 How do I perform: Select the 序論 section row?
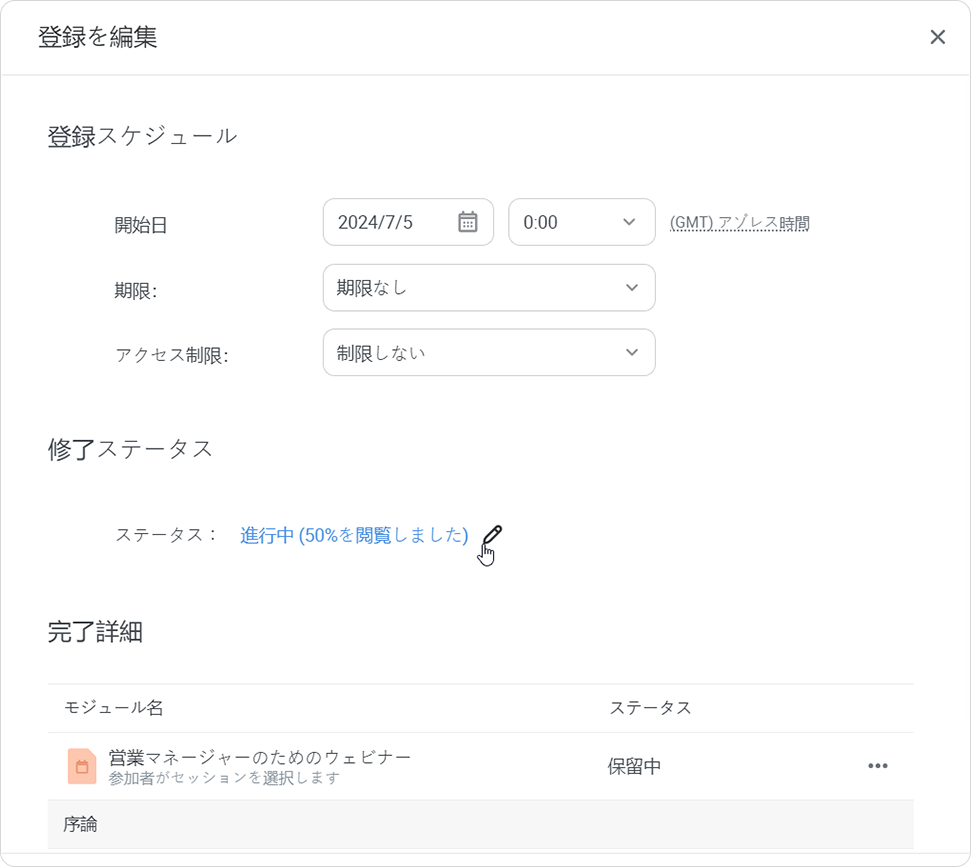click(480, 825)
